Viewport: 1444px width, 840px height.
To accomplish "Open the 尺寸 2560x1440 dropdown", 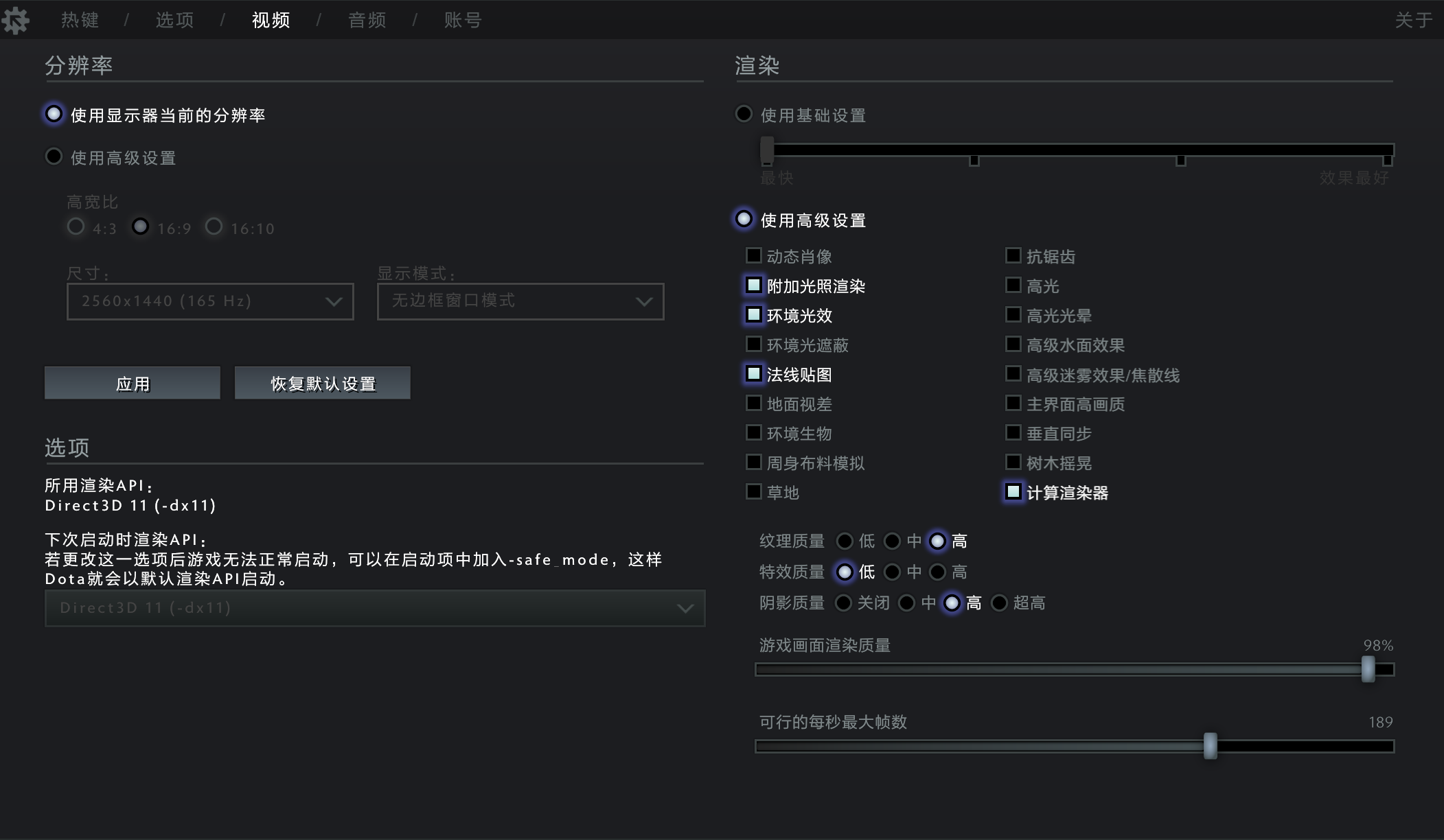I will tap(210, 301).
